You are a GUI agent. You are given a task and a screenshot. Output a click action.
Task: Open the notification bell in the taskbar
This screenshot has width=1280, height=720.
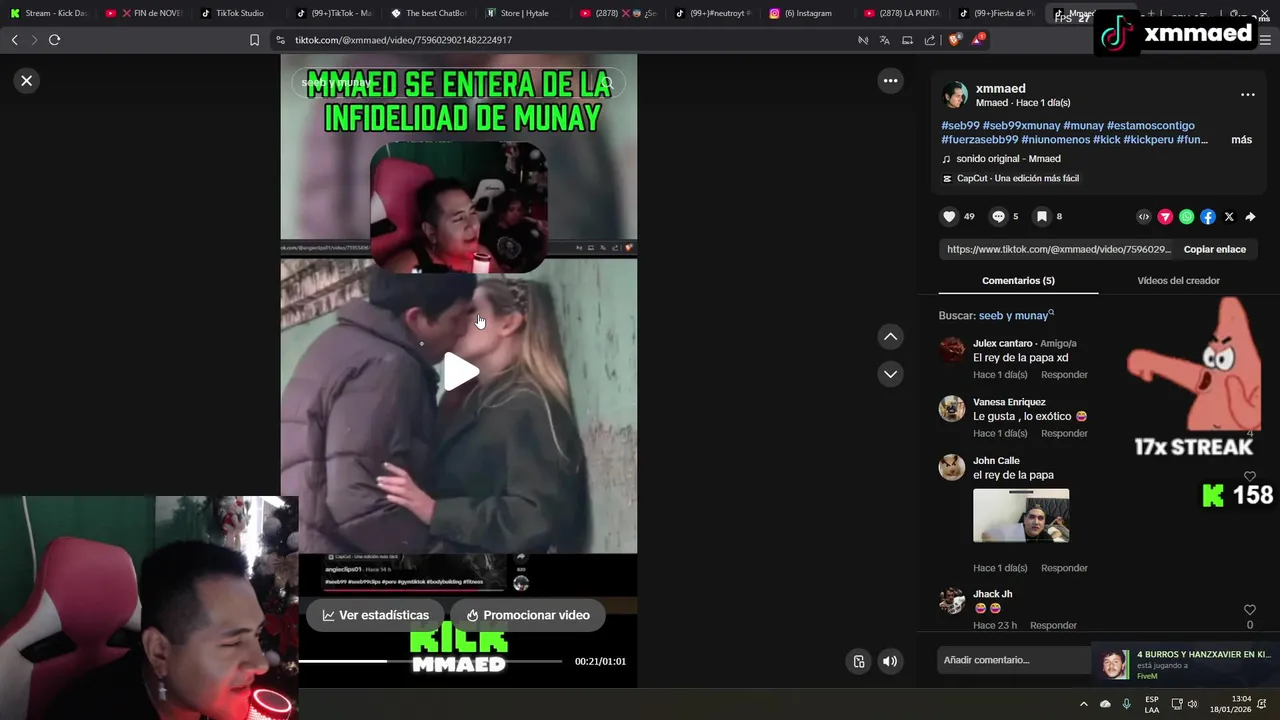click(x=1262, y=704)
